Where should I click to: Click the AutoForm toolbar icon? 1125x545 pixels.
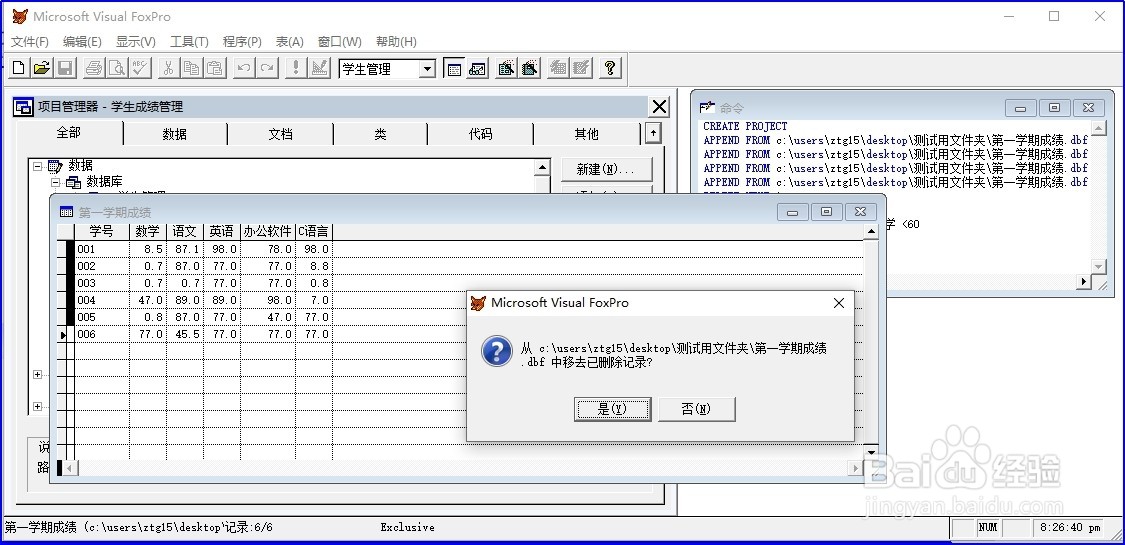pos(557,69)
